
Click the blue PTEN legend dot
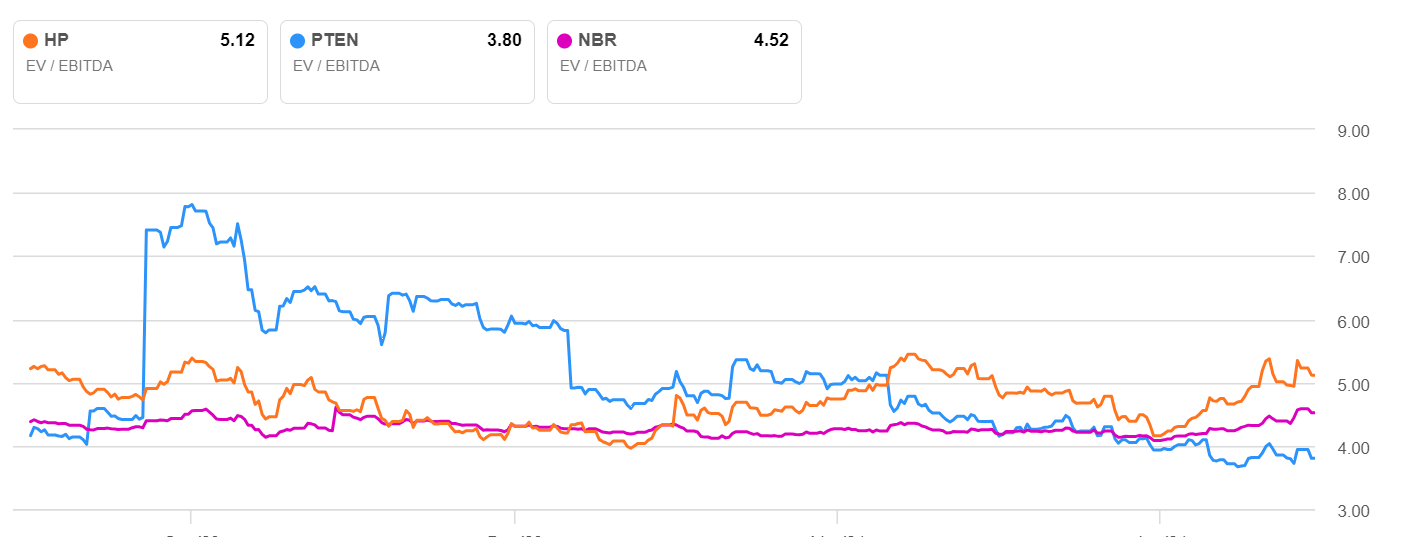tap(297, 41)
